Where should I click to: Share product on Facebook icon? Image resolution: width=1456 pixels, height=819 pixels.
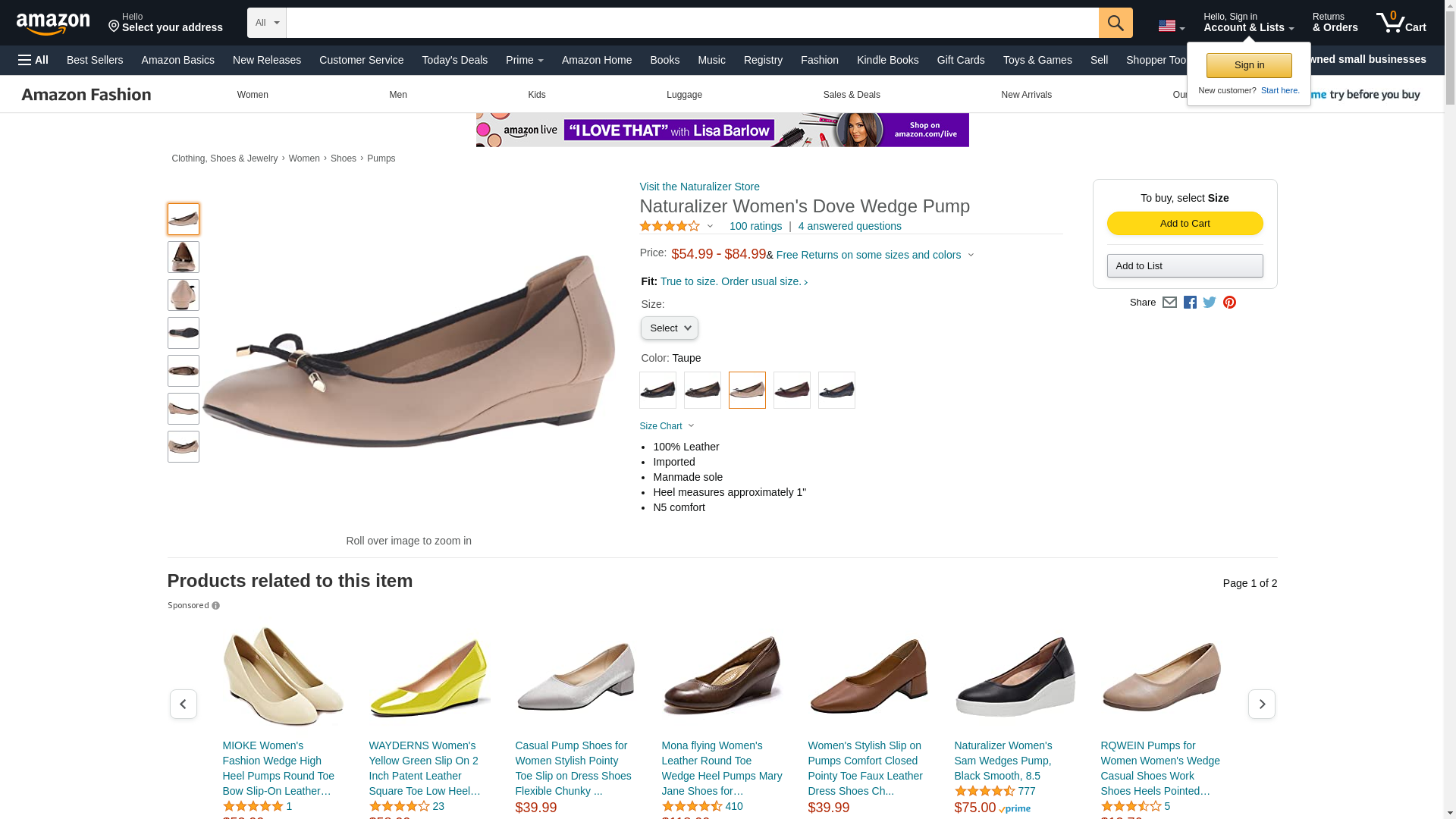[1190, 303]
